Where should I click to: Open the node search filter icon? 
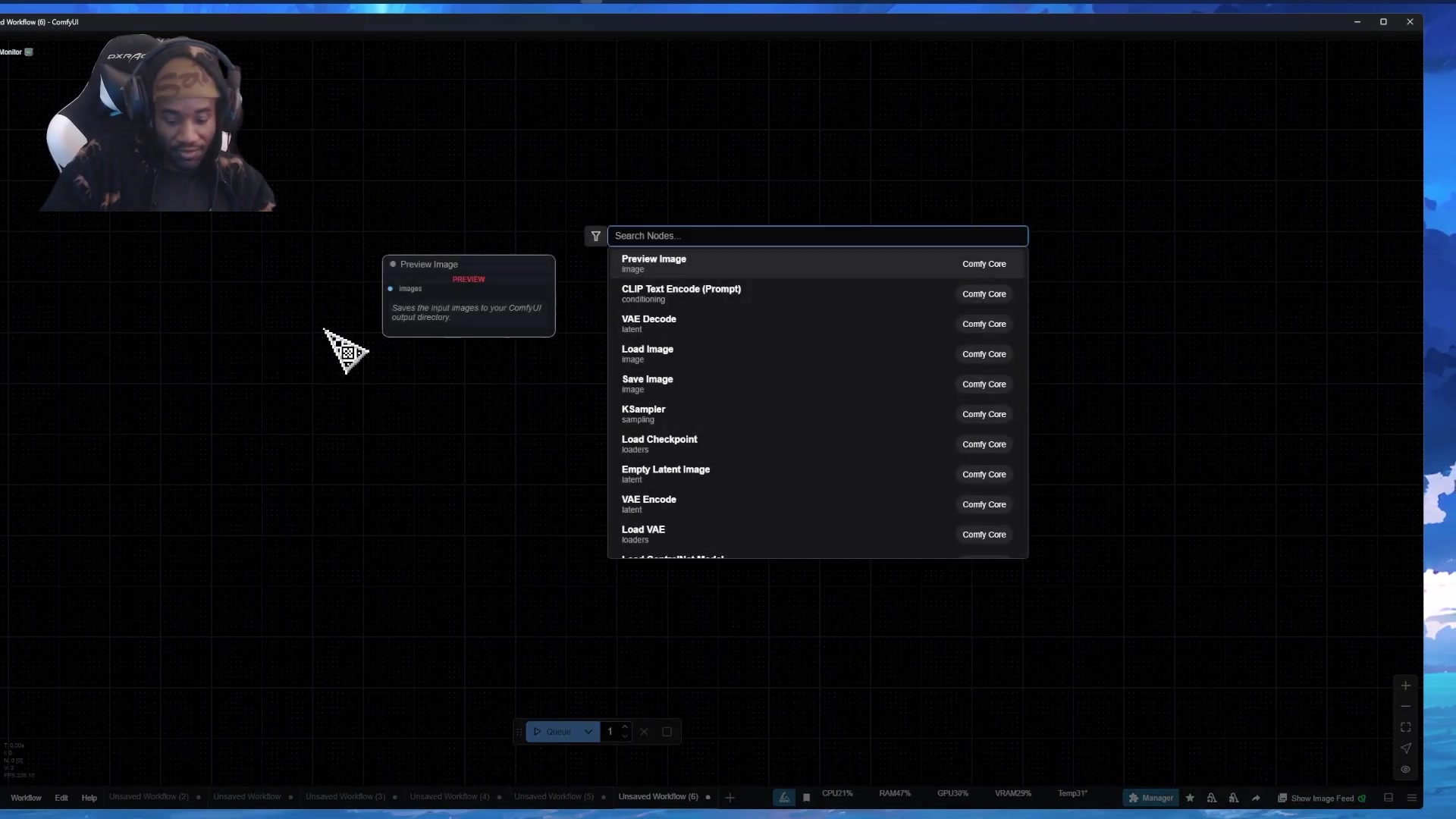(595, 237)
